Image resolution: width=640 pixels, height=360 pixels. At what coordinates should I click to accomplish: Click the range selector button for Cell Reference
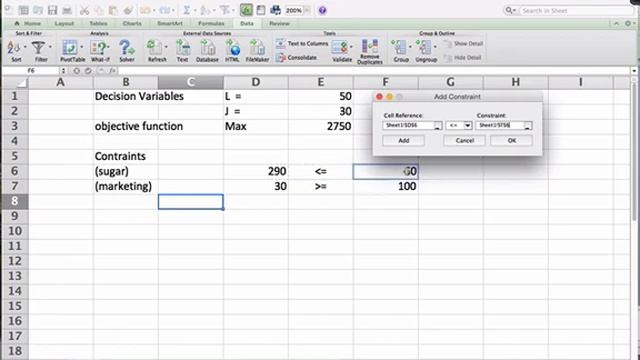point(437,126)
